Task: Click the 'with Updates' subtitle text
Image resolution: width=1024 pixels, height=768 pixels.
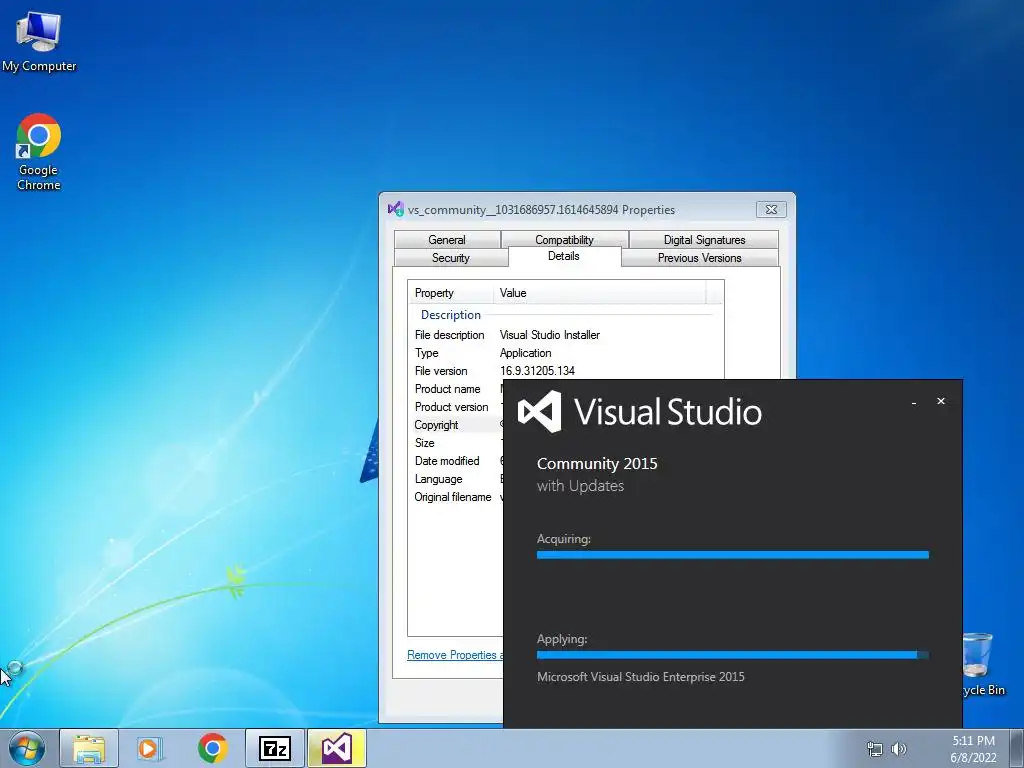Action: pos(580,486)
